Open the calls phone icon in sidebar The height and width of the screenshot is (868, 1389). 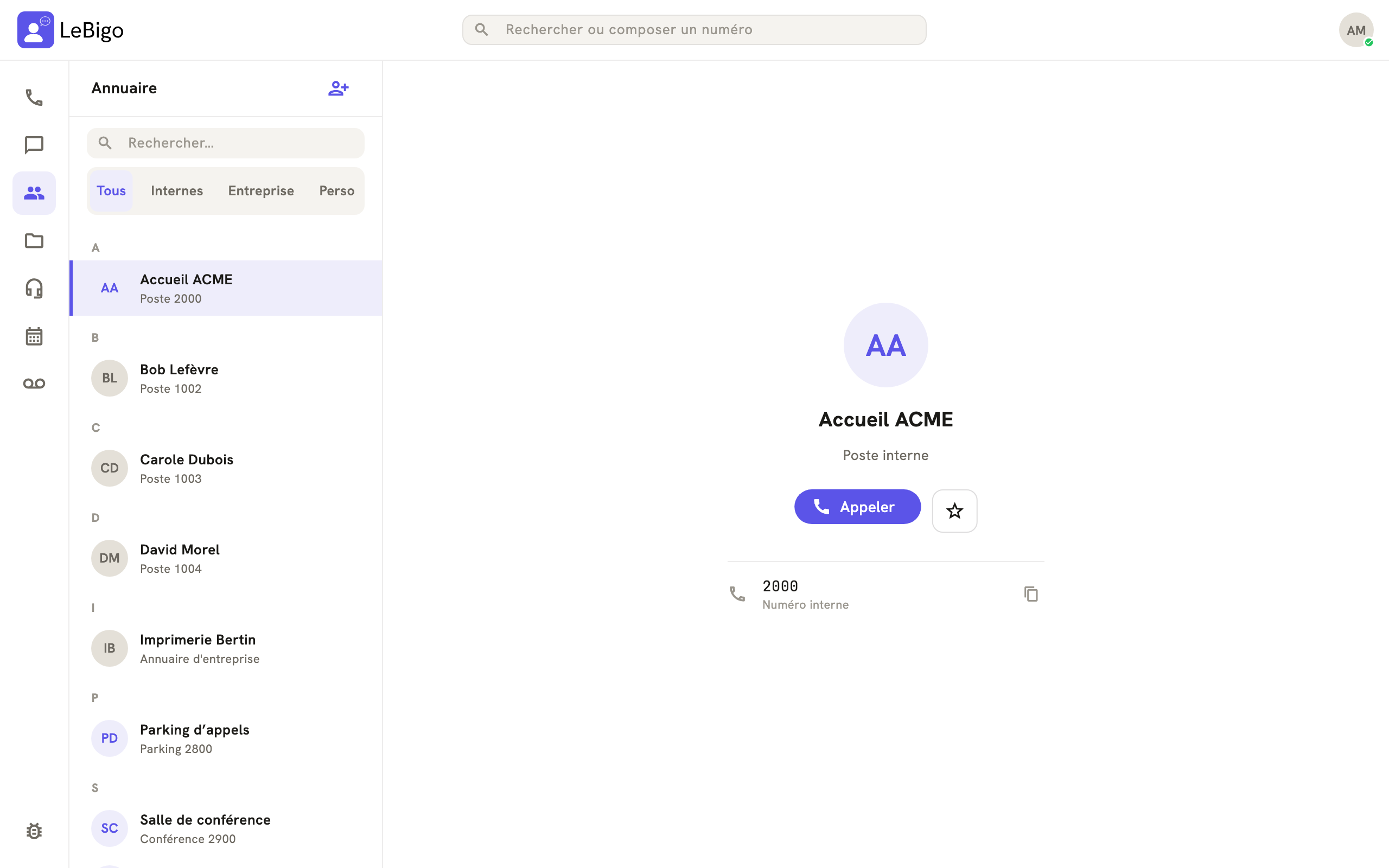(34, 97)
